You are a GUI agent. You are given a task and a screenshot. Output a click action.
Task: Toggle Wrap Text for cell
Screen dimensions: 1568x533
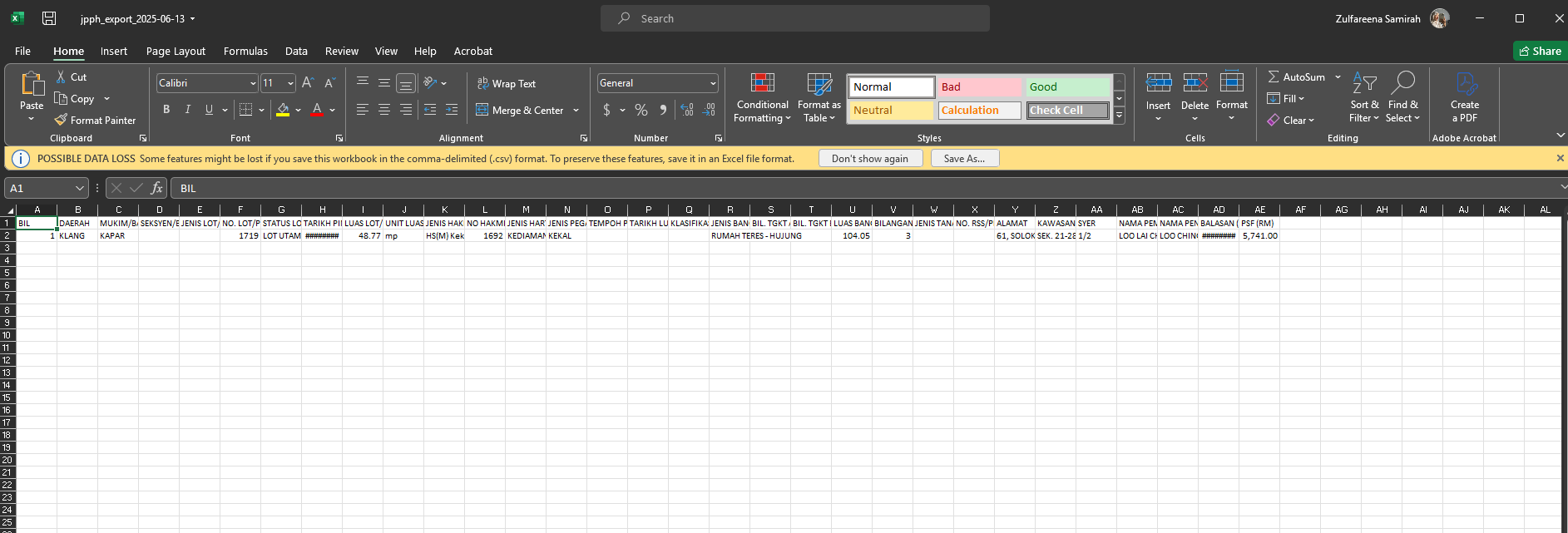tap(506, 83)
